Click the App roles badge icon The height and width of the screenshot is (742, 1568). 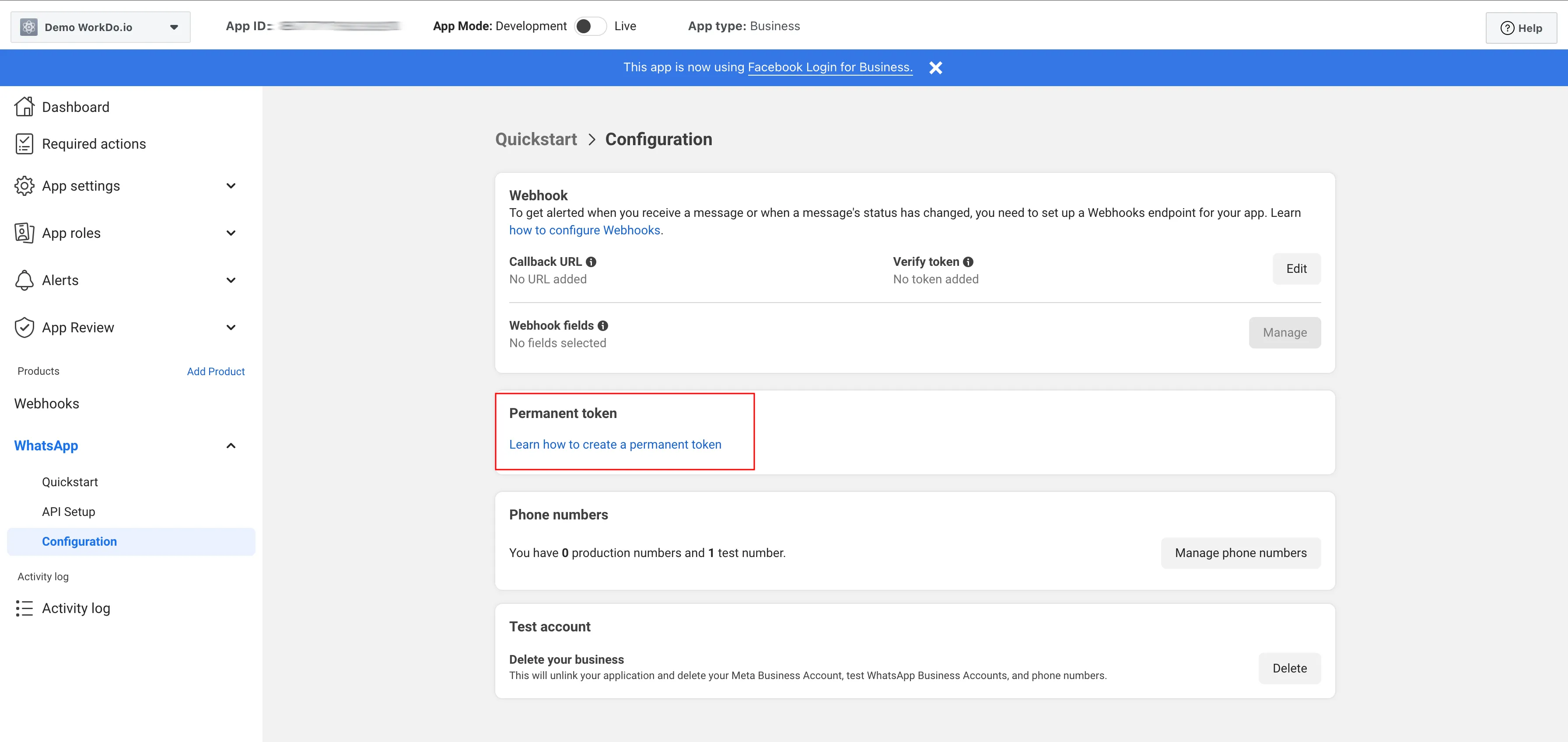(24, 233)
